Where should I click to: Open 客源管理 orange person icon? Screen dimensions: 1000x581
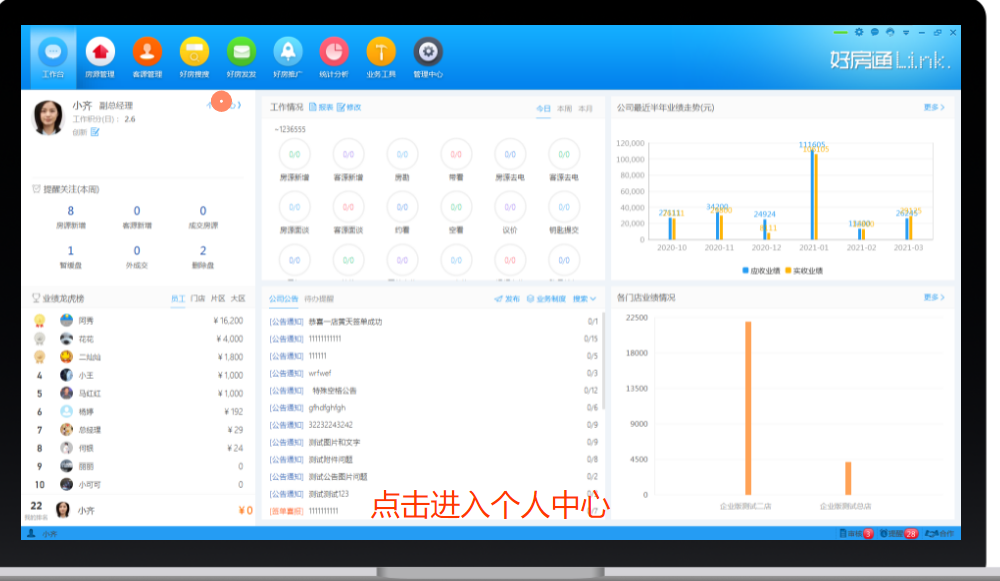(147, 52)
